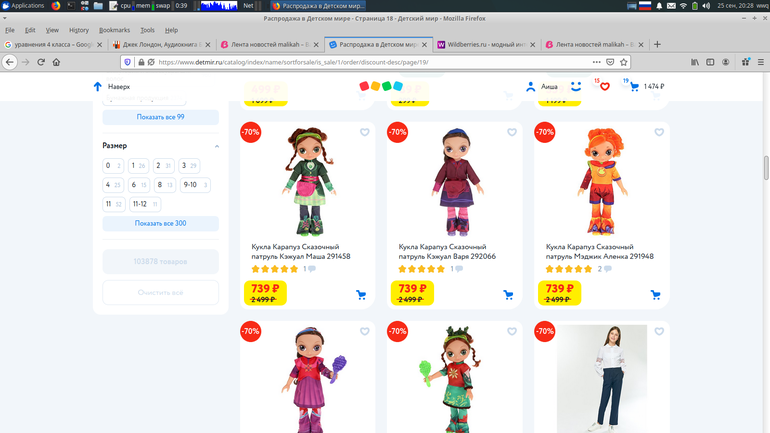Expand list with Показать все 99

(x=160, y=117)
